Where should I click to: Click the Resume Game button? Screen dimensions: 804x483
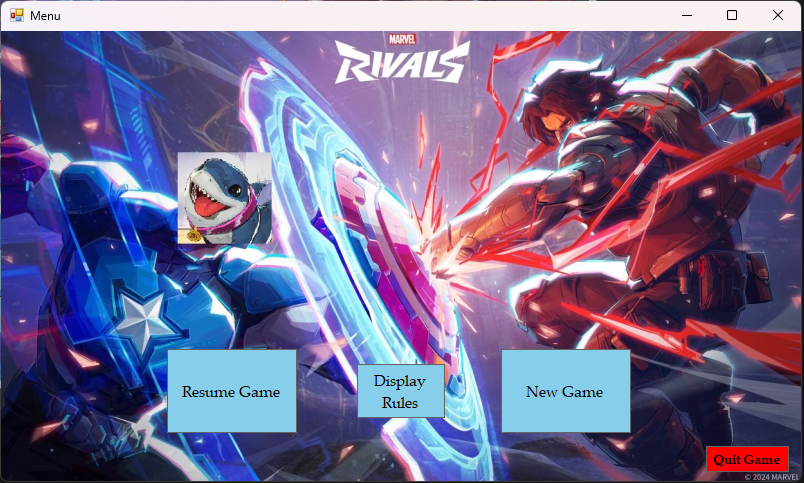click(232, 391)
